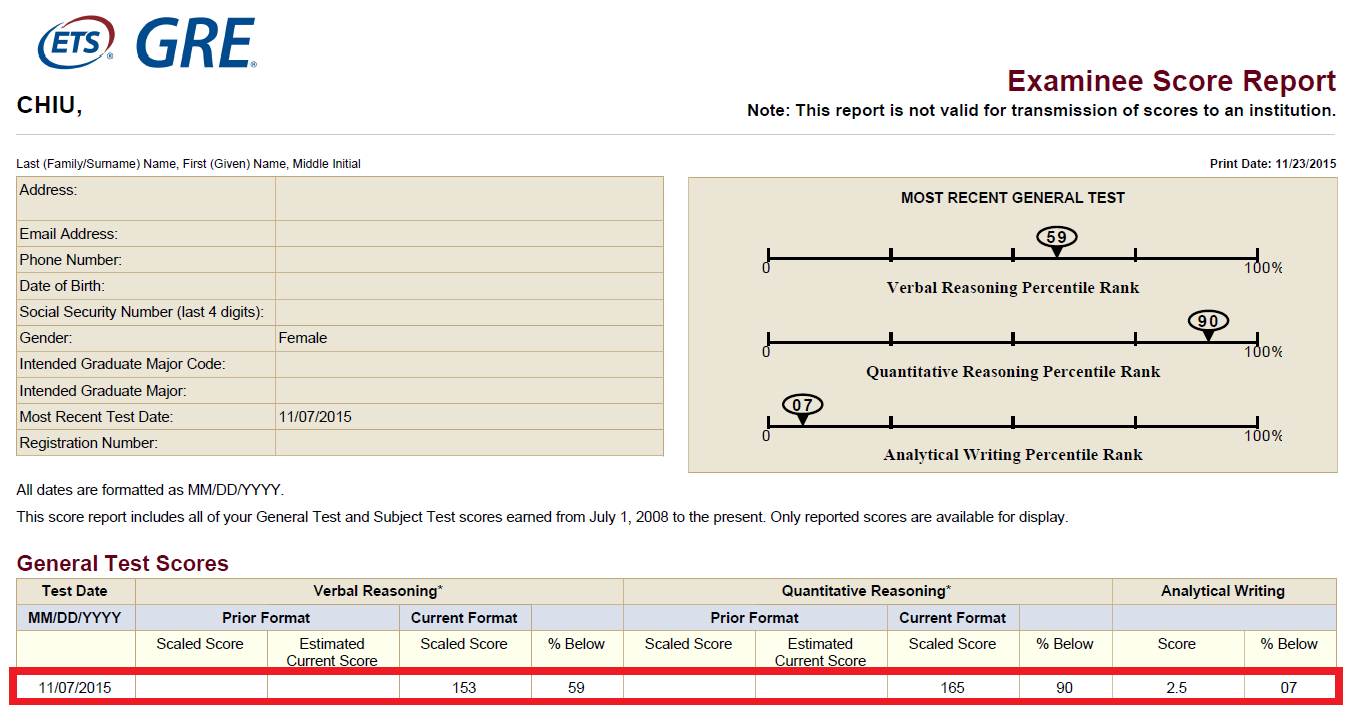Click the MOST RECENT GENERAL TEST heading
1358x705 pixels.
coord(1013,198)
